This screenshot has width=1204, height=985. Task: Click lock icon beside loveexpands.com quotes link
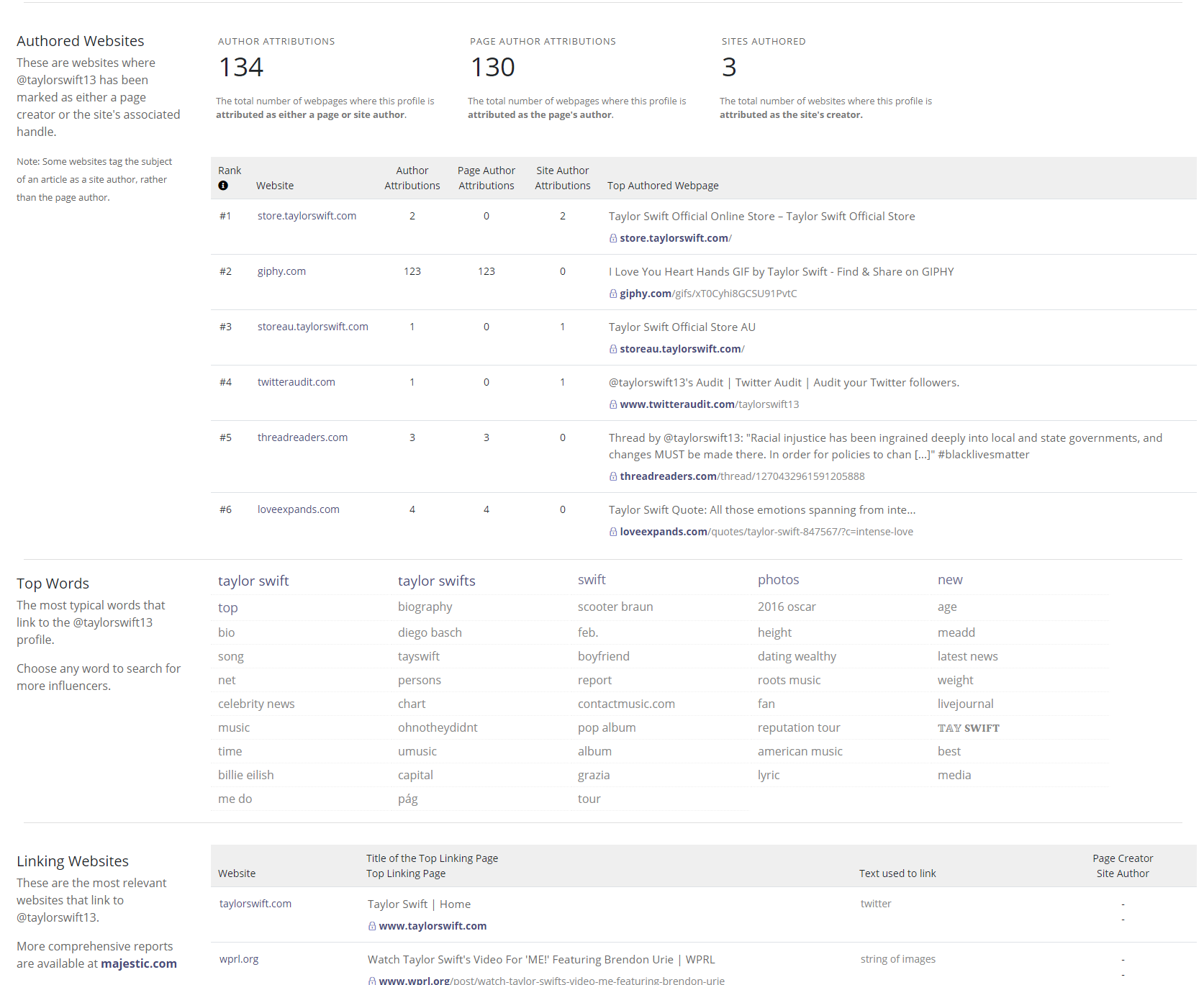click(x=613, y=532)
